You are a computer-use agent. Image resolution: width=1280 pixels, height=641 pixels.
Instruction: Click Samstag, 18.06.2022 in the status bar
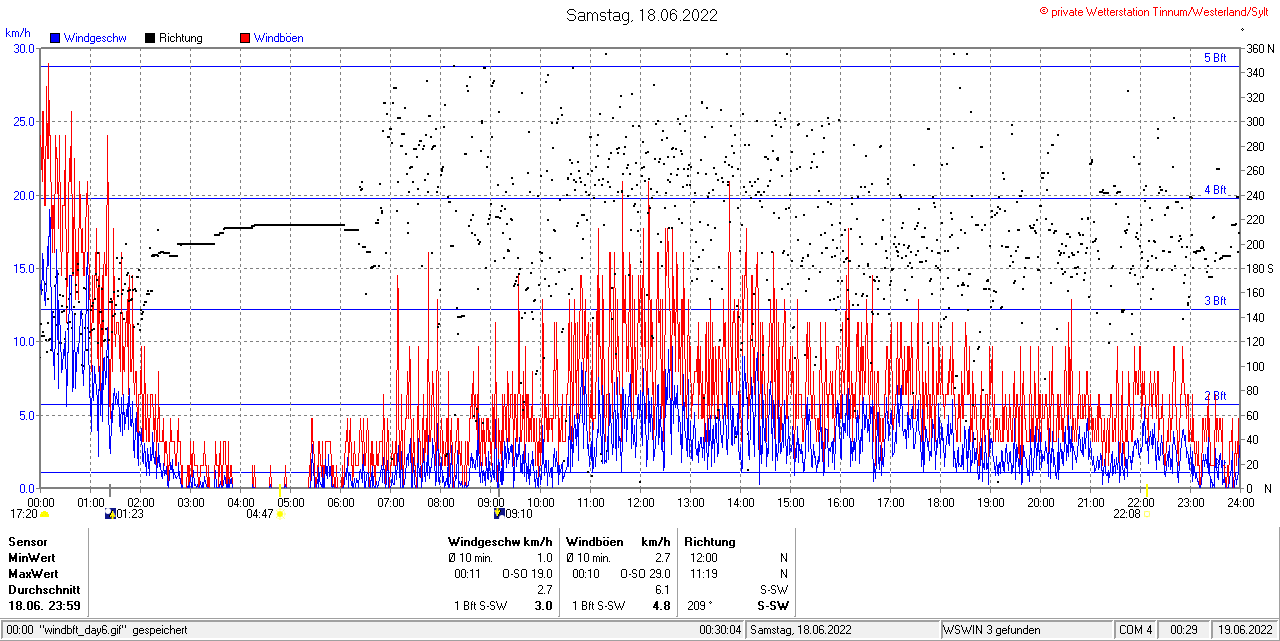(x=801, y=630)
